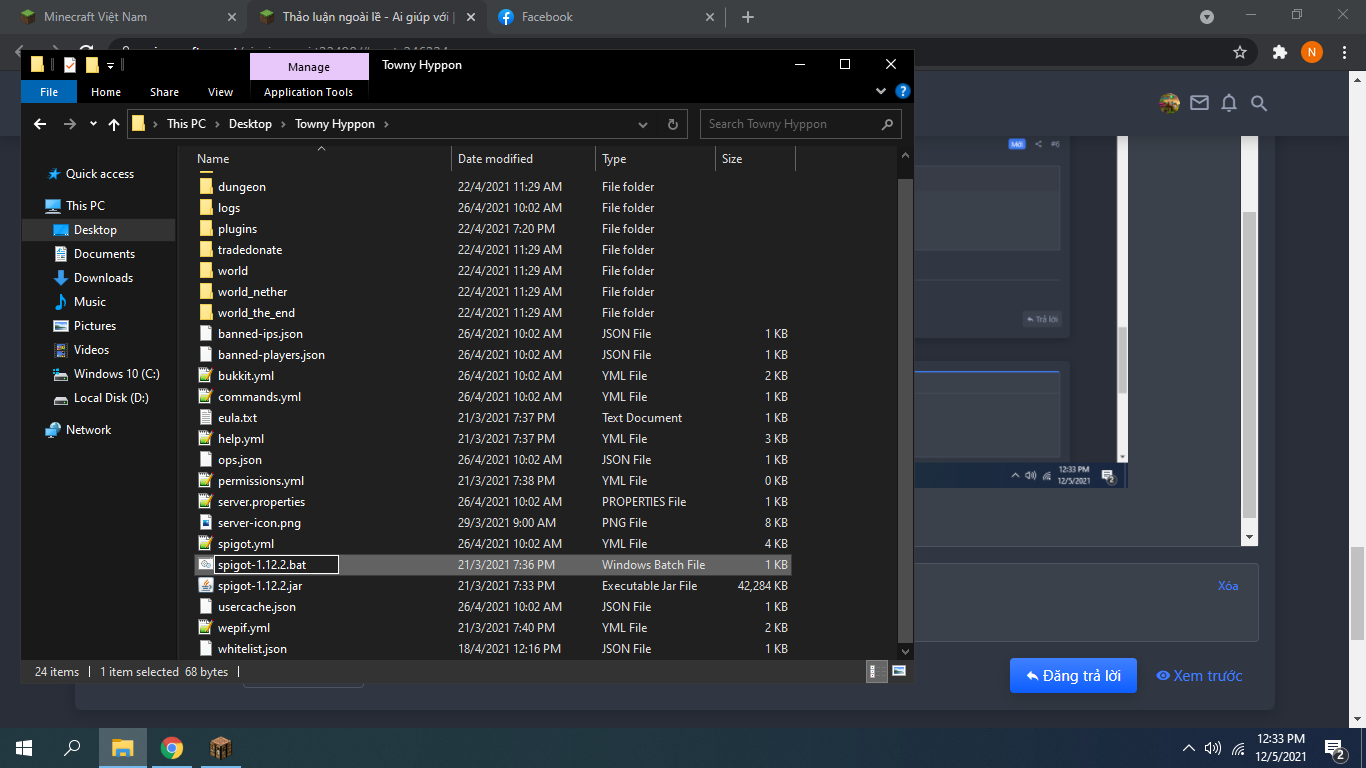Open the File menu tab
Viewport: 1366px width, 768px height.
[x=49, y=92]
